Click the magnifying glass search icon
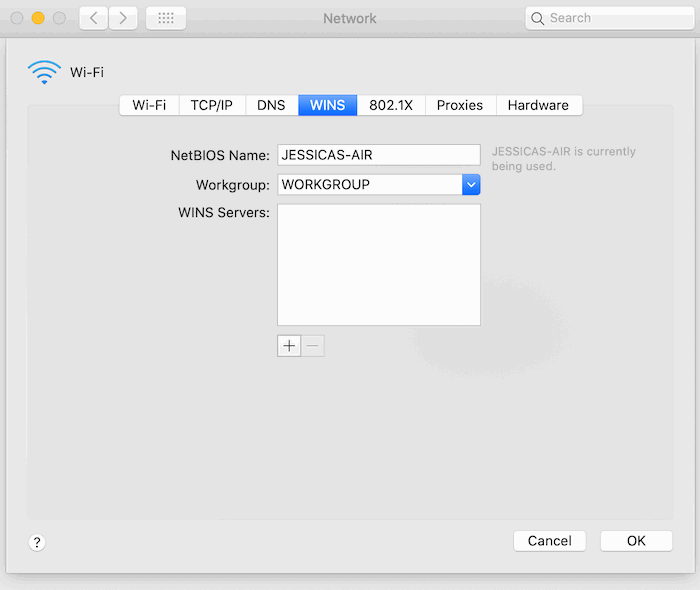 click(538, 18)
